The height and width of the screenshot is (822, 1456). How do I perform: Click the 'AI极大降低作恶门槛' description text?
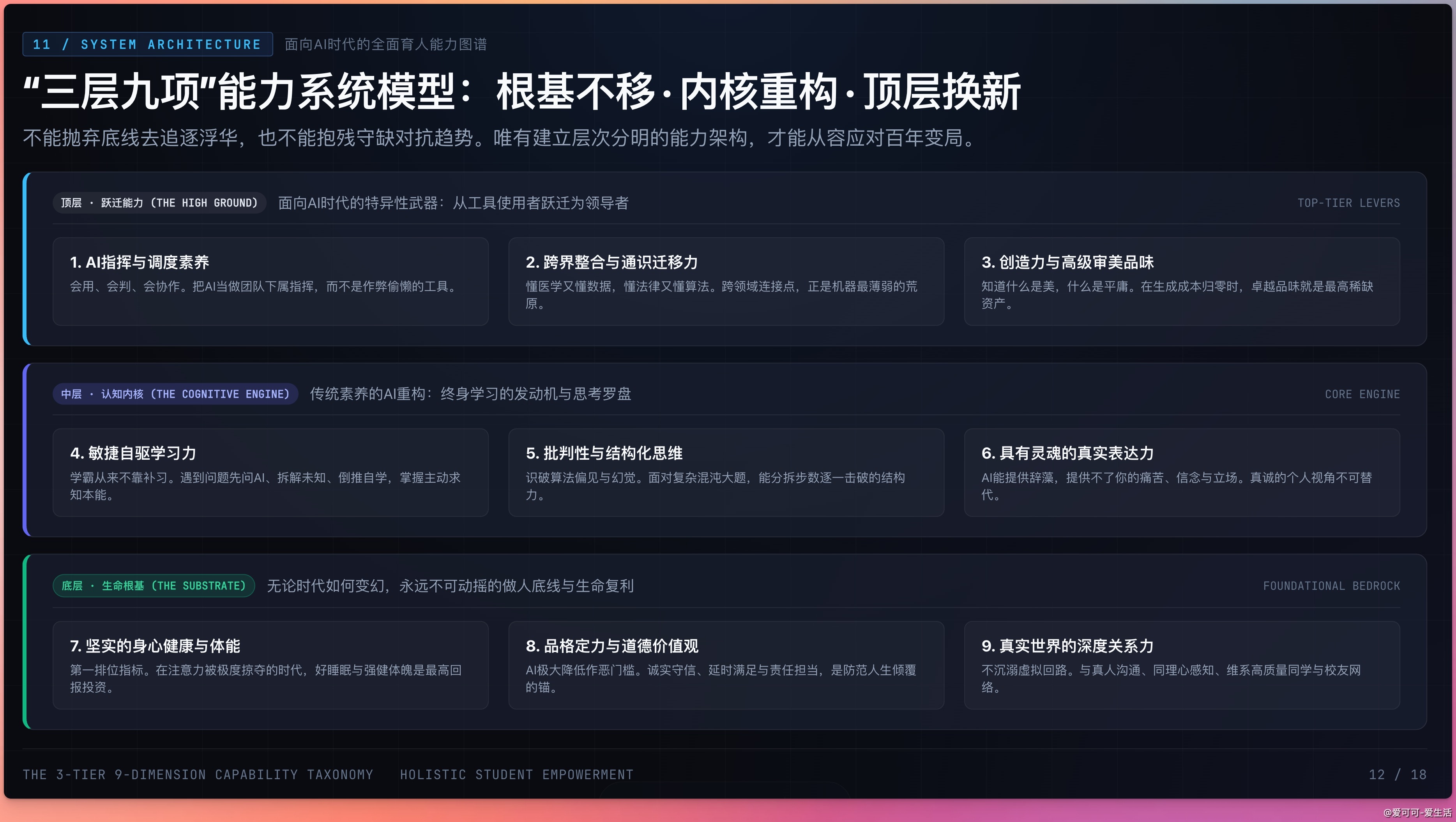tap(721, 679)
